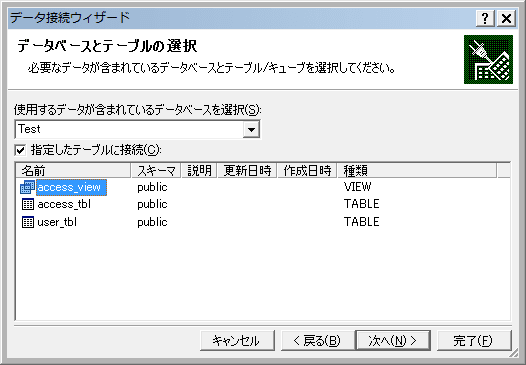The height and width of the screenshot is (365, 526).
Task: Click the 説明 column header
Action: pyautogui.click(x=199, y=171)
